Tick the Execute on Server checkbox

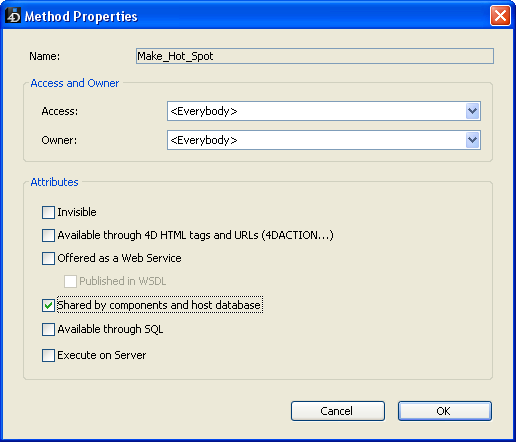48,355
